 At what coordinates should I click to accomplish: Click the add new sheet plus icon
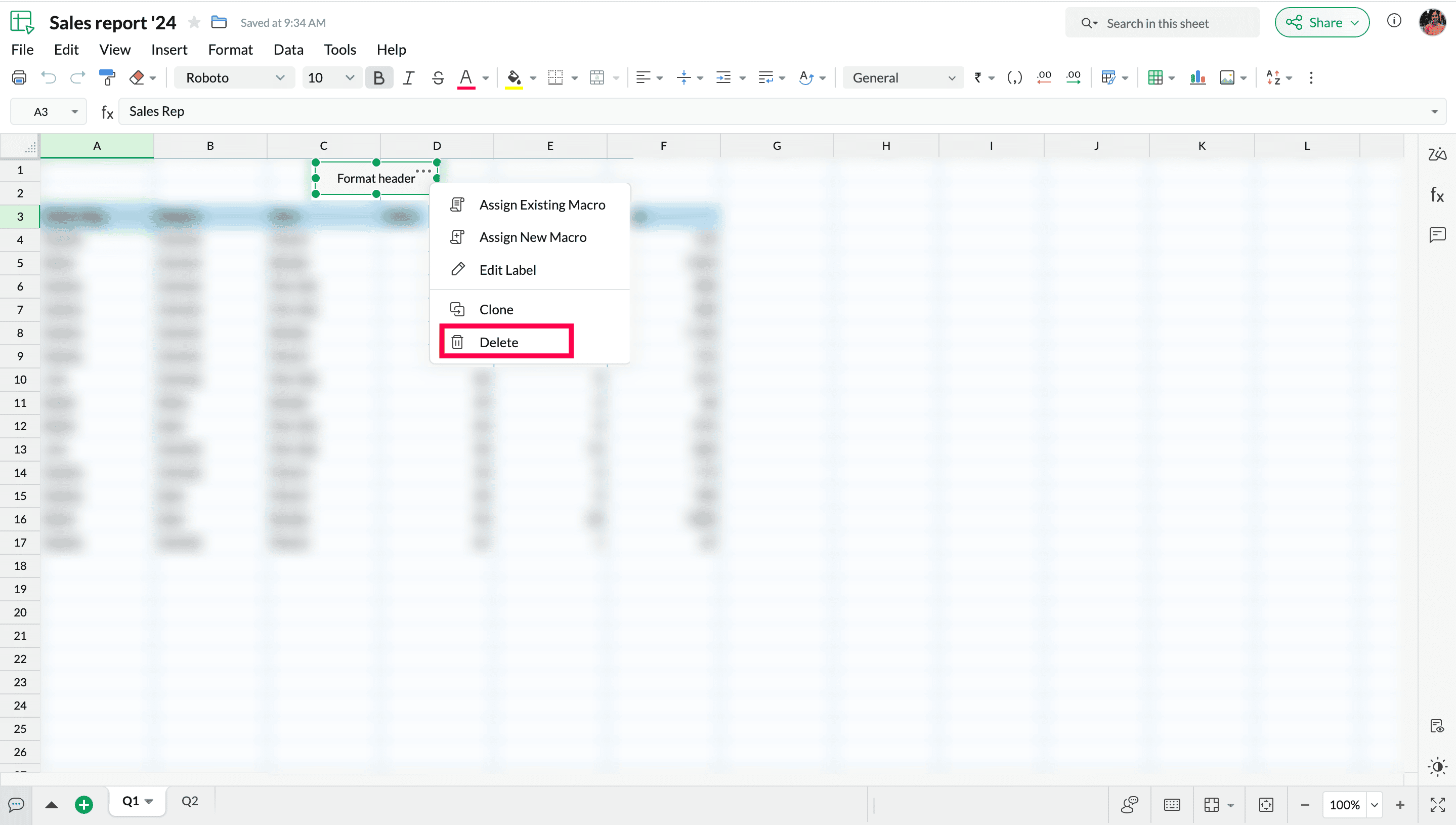click(x=84, y=804)
